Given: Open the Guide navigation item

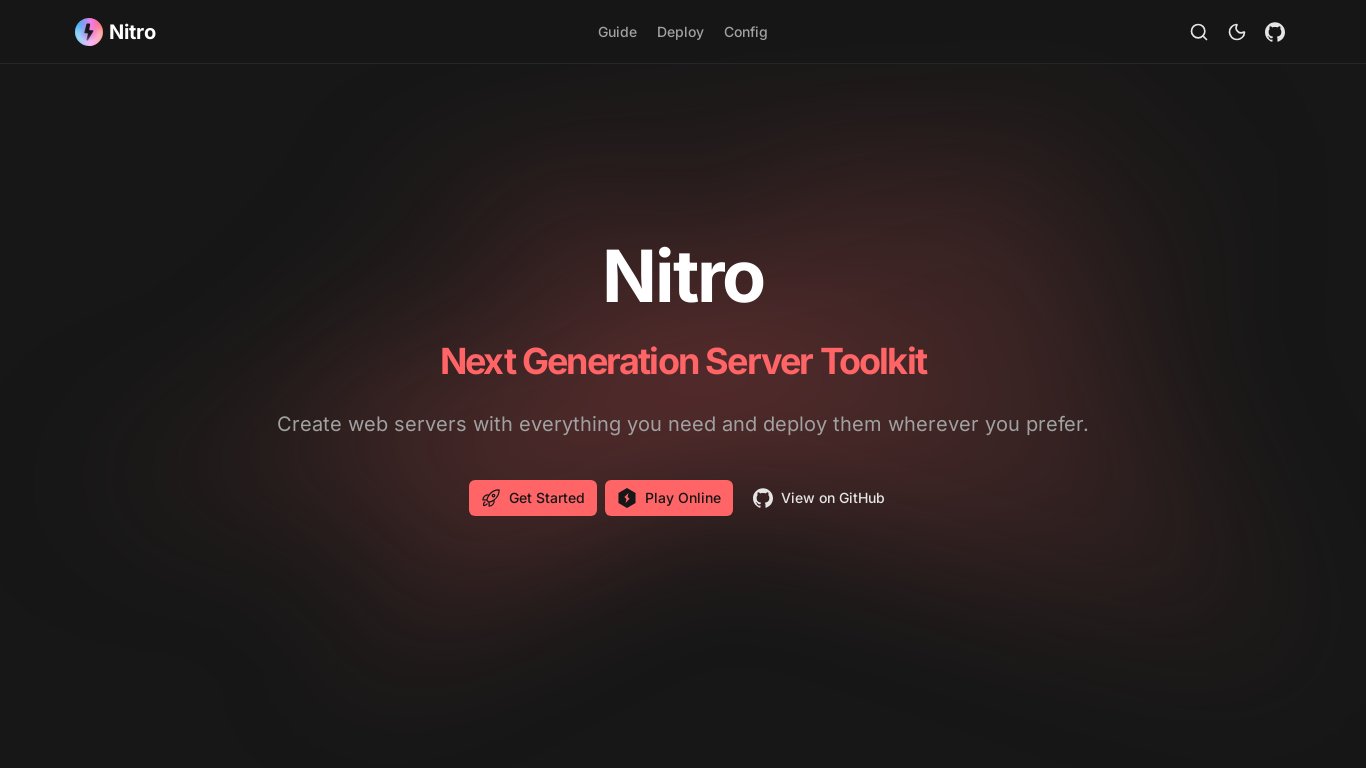Looking at the screenshot, I should 617,32.
